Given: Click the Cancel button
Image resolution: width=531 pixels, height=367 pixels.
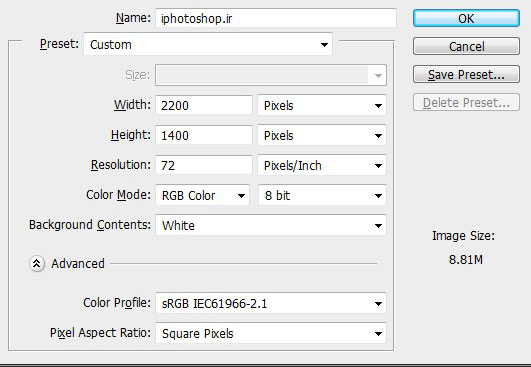Looking at the screenshot, I should (x=466, y=46).
